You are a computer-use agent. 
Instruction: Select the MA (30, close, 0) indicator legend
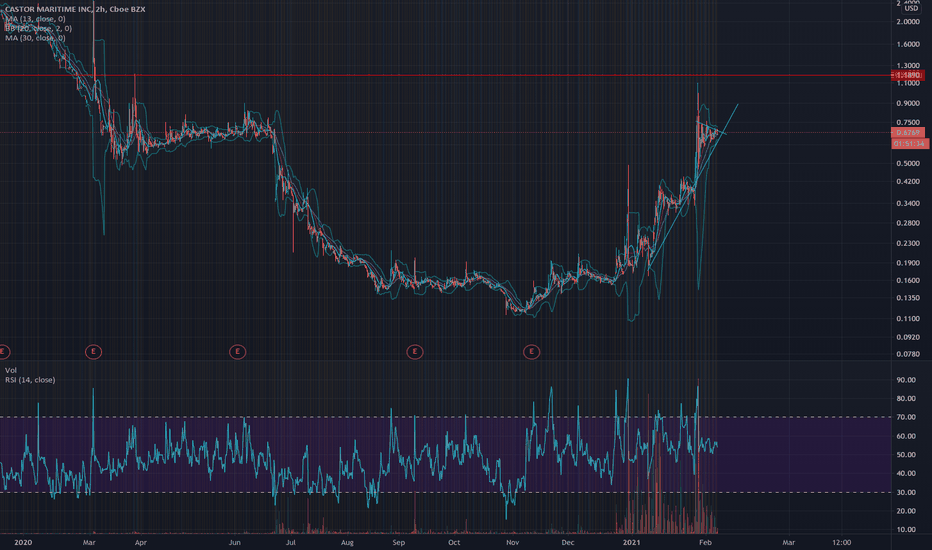tap(35, 38)
